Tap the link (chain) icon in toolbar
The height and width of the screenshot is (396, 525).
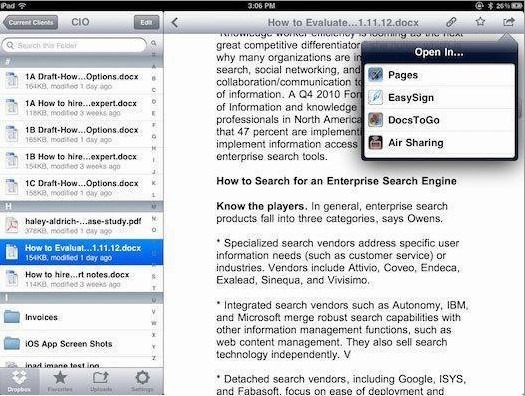[x=451, y=22]
